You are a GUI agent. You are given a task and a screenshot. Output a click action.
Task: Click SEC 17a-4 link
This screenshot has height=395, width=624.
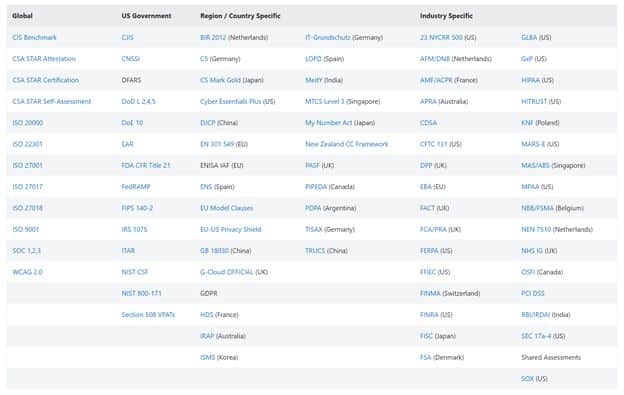click(x=536, y=336)
